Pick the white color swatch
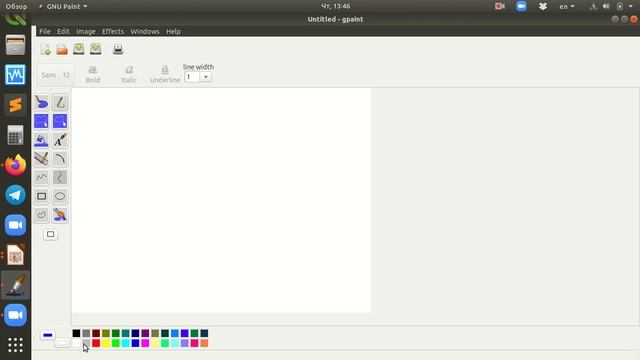The height and width of the screenshot is (360, 640). click(76, 343)
